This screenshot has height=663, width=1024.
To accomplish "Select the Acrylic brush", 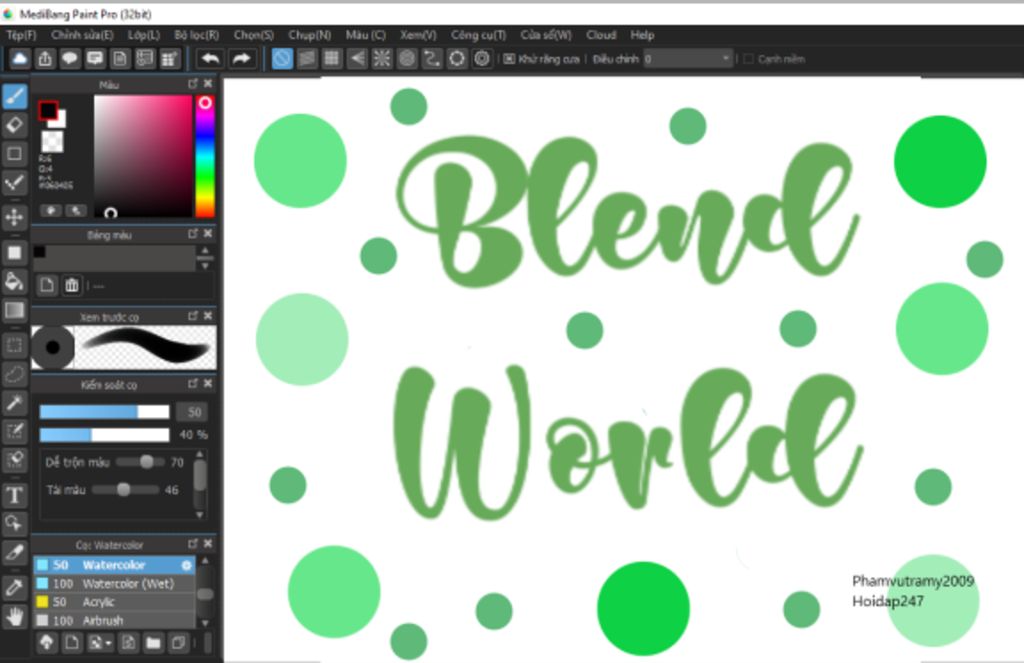I will tap(114, 602).
